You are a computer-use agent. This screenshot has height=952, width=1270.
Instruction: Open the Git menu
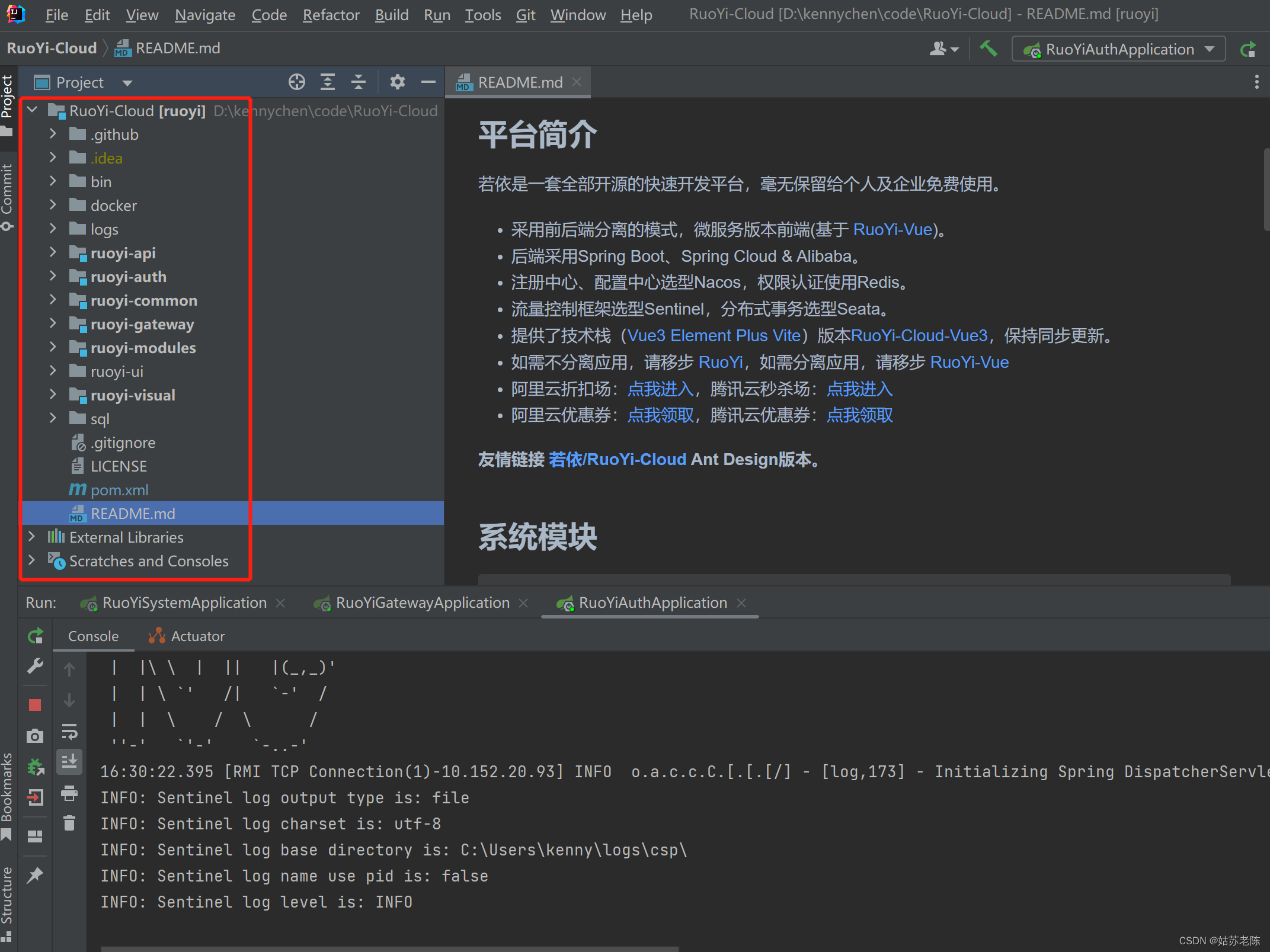[525, 15]
